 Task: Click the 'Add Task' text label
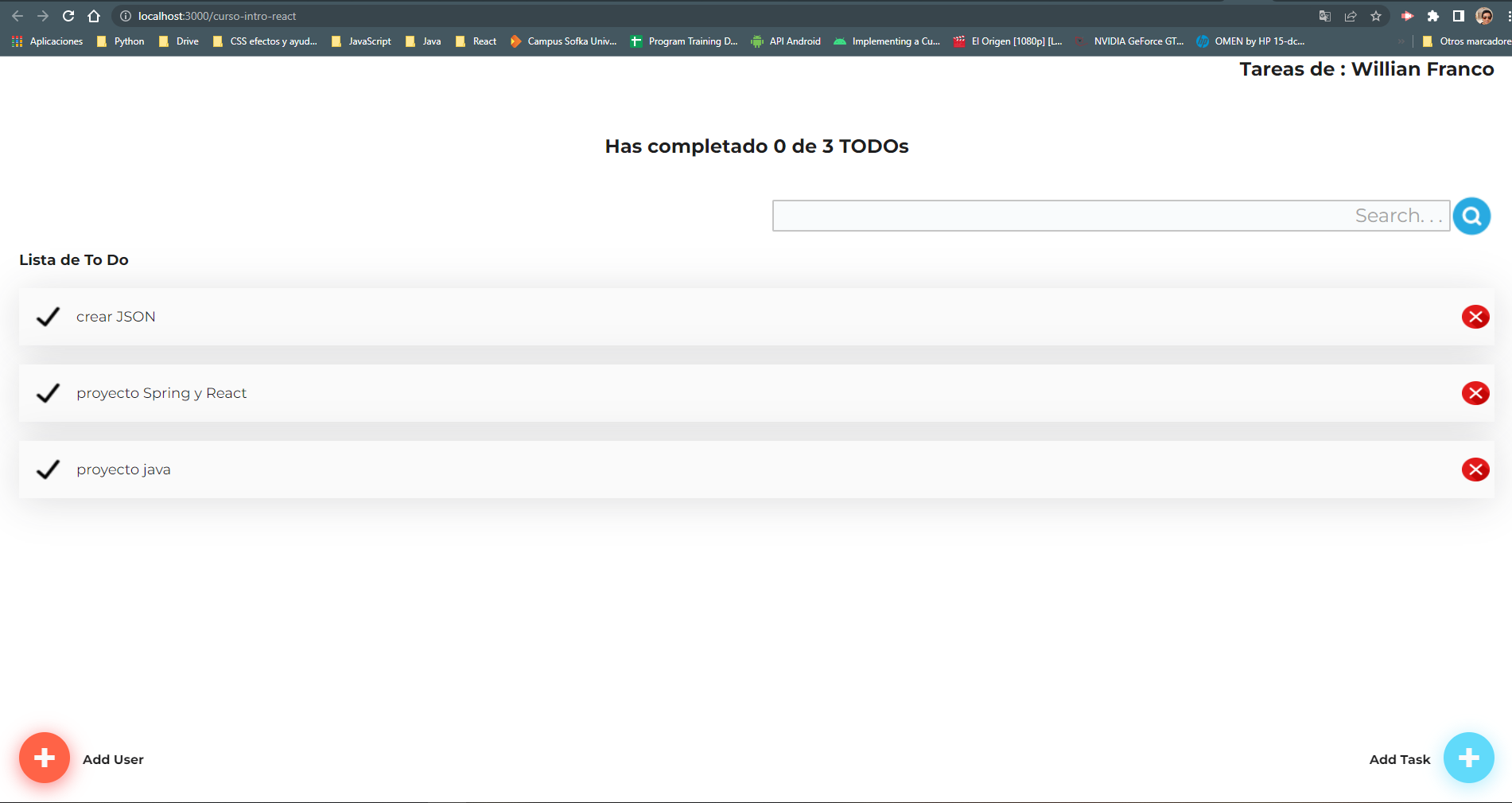[x=1398, y=758]
